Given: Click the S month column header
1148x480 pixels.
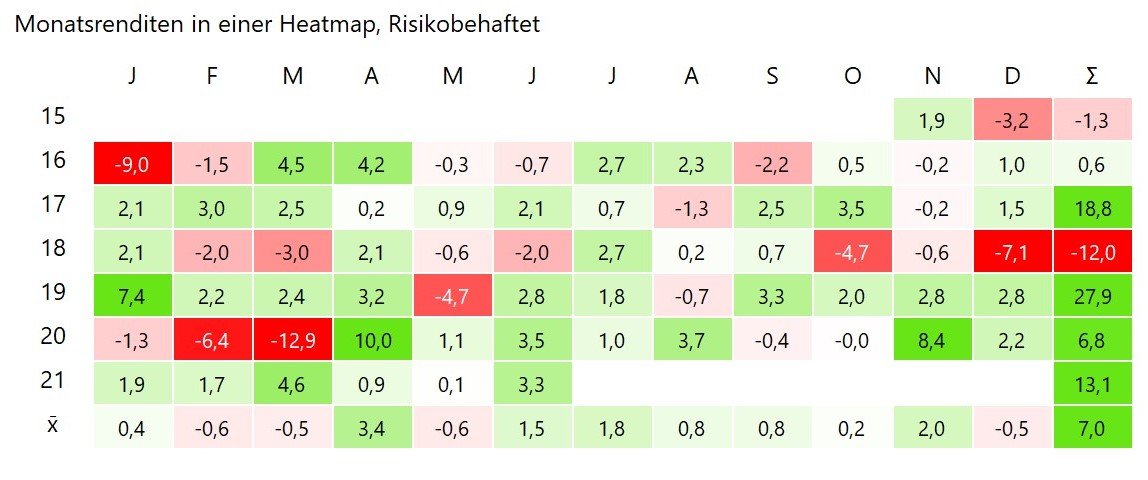Looking at the screenshot, I should tap(771, 77).
